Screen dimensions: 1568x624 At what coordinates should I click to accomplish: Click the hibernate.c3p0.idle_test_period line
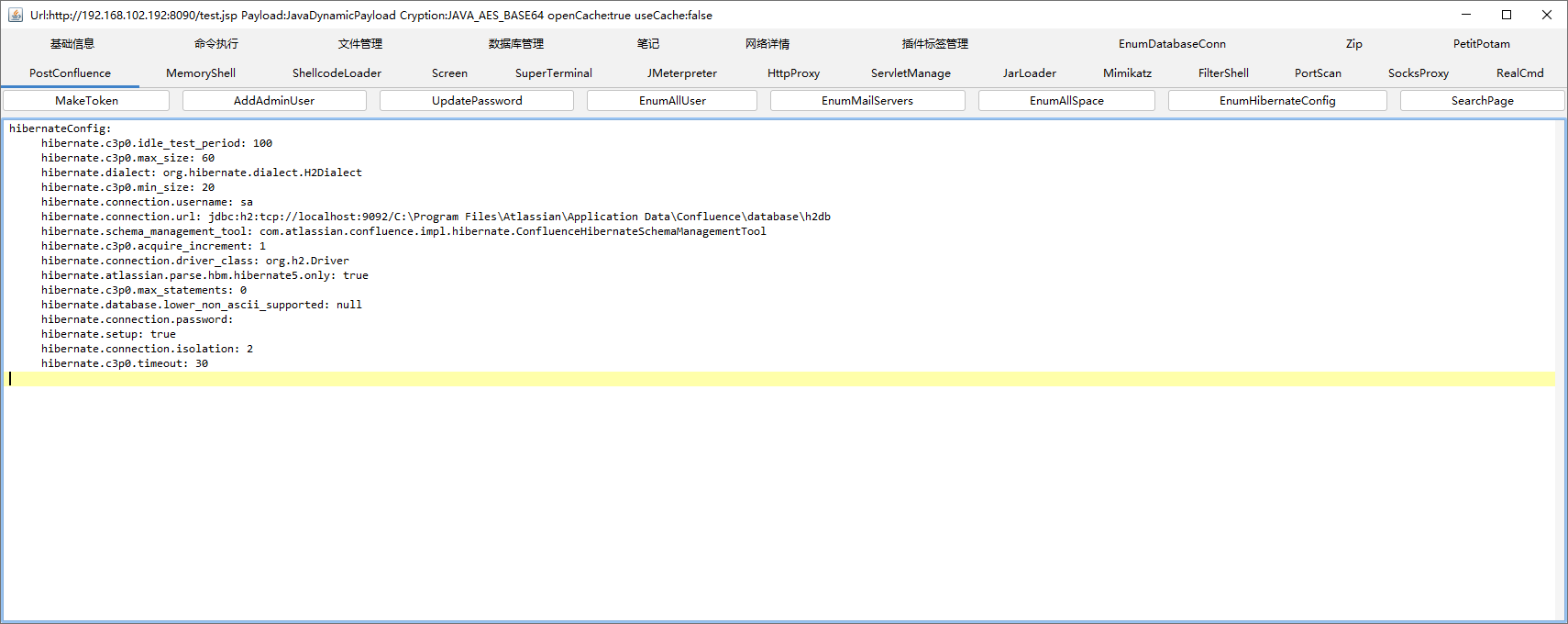click(x=157, y=143)
